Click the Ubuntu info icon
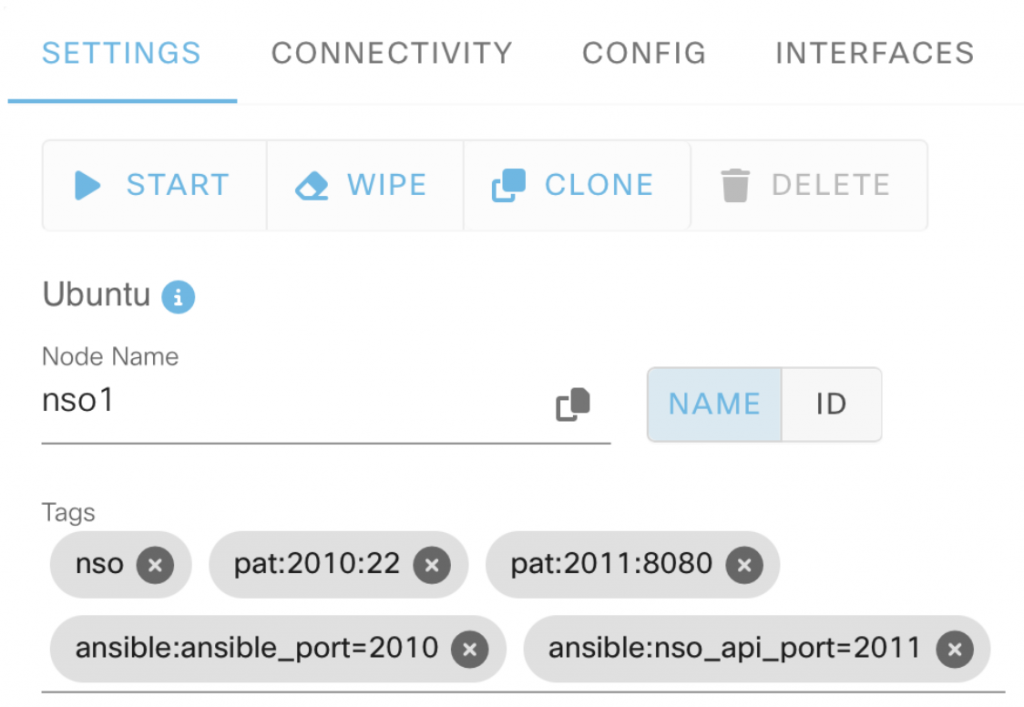The width and height of the screenshot is (1024, 707). click(x=178, y=297)
